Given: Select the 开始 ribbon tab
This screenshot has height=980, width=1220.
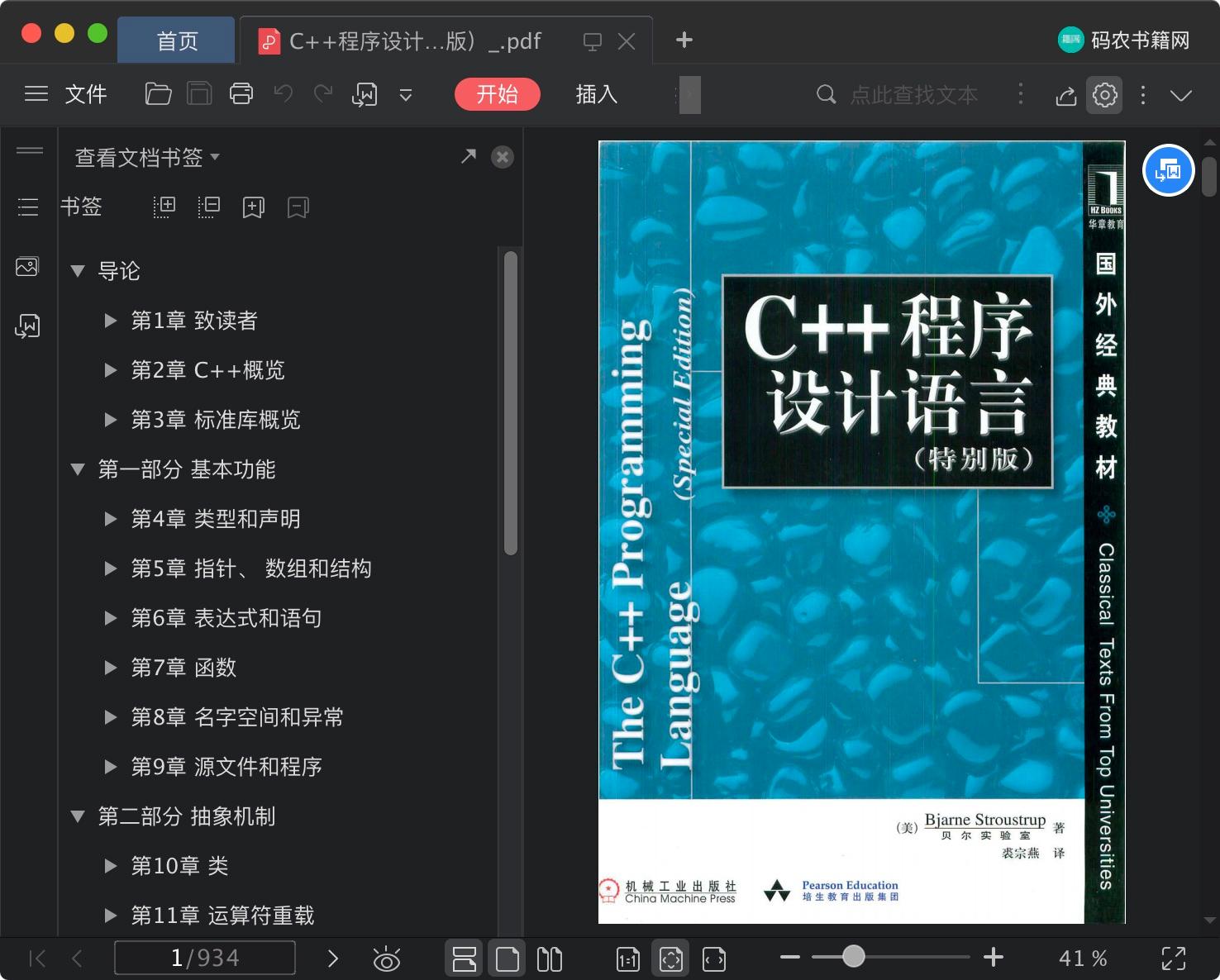Looking at the screenshot, I should [497, 94].
